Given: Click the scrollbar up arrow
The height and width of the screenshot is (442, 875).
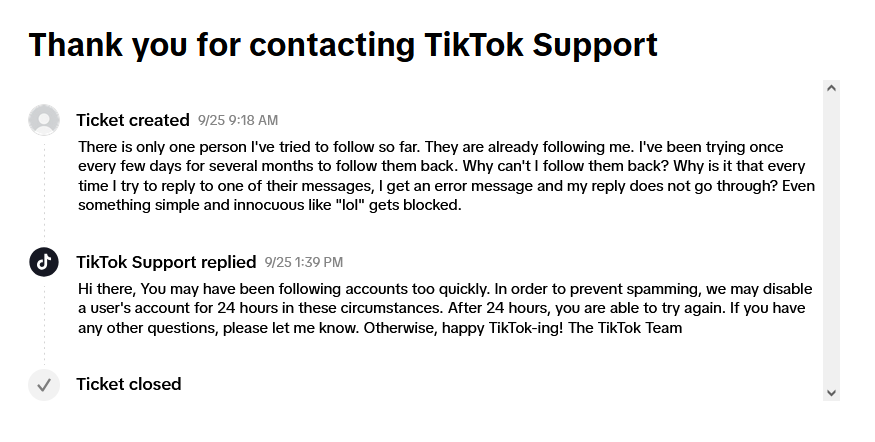Looking at the screenshot, I should (x=831, y=88).
